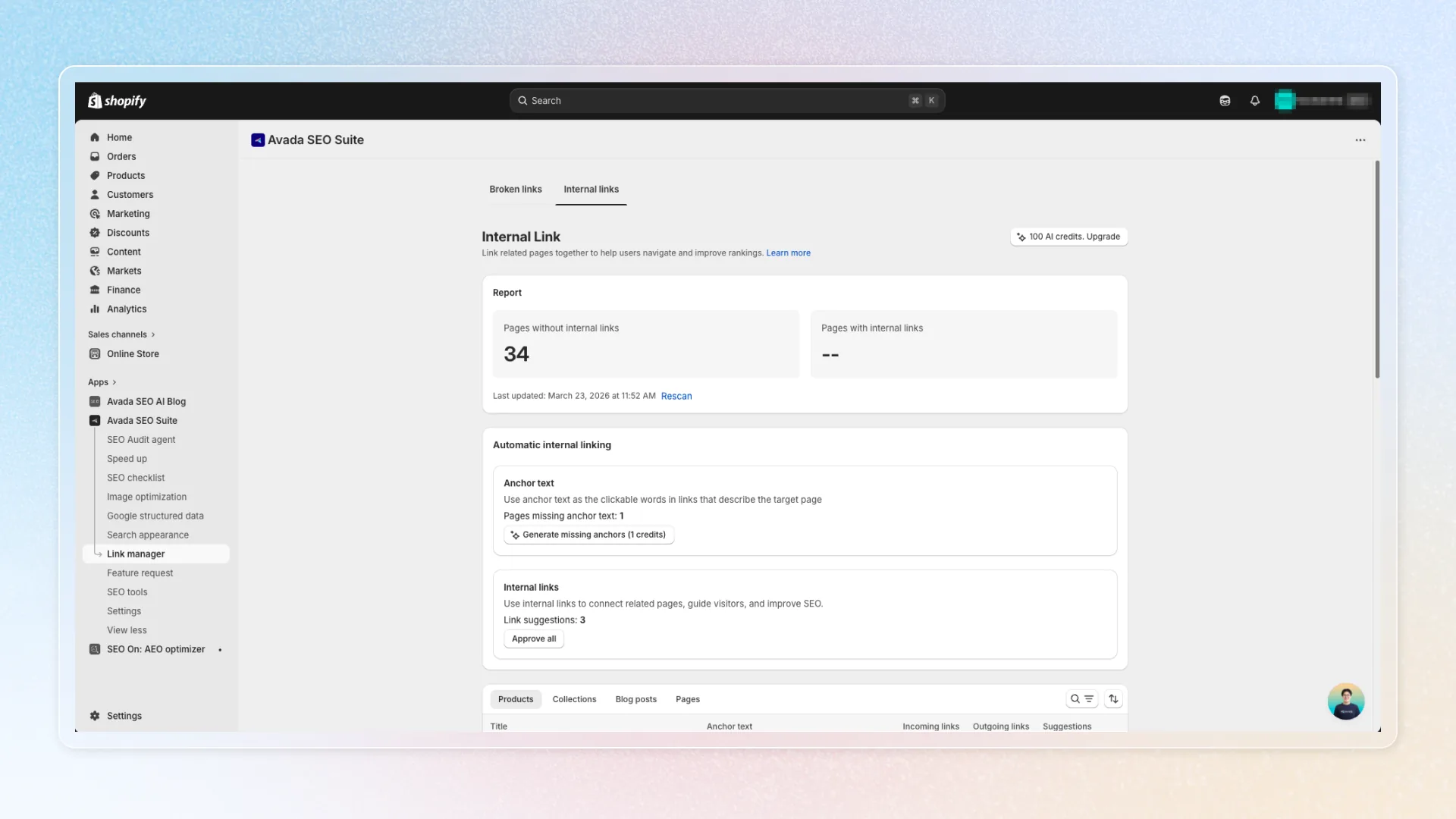
Task: Click the SEO On: AEO optimizer app icon
Action: click(95, 649)
